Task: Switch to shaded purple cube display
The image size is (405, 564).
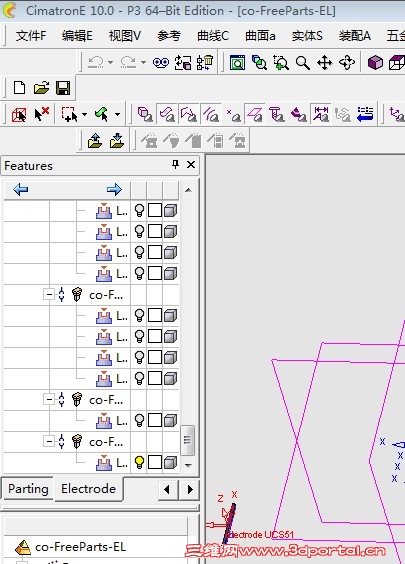Action: click(375, 63)
